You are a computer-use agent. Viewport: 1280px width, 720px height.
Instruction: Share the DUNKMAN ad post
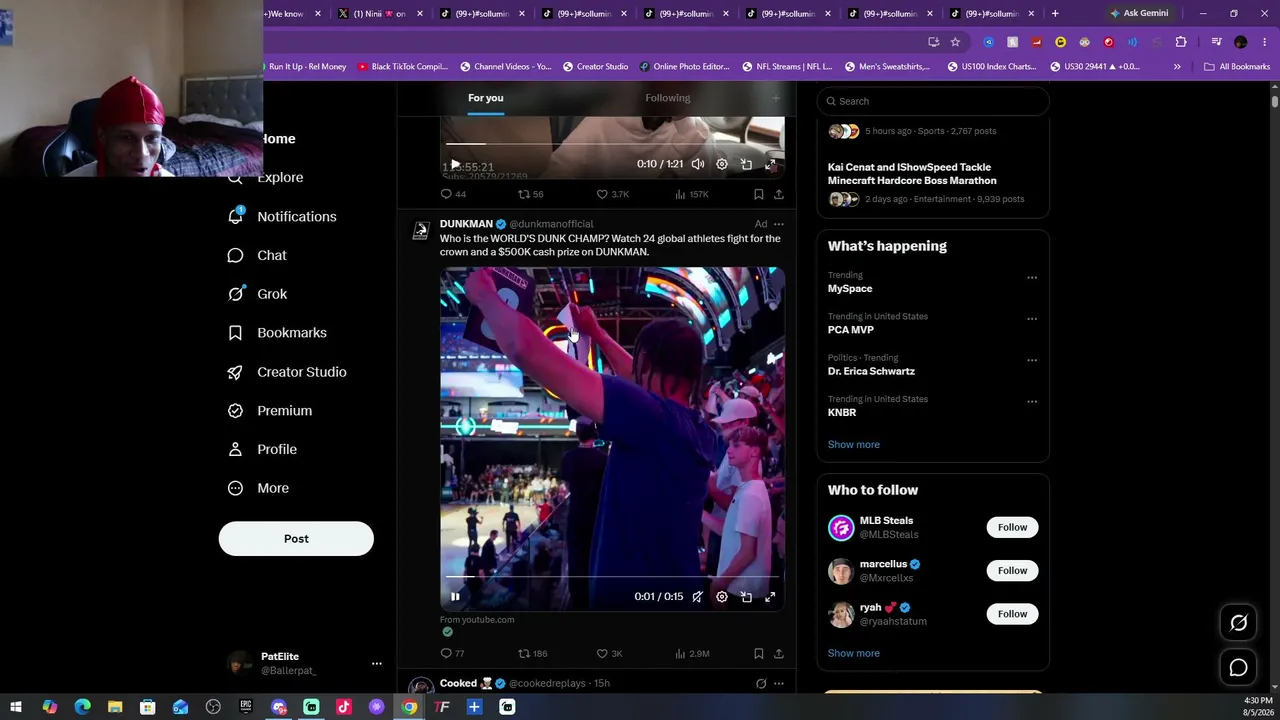779,653
